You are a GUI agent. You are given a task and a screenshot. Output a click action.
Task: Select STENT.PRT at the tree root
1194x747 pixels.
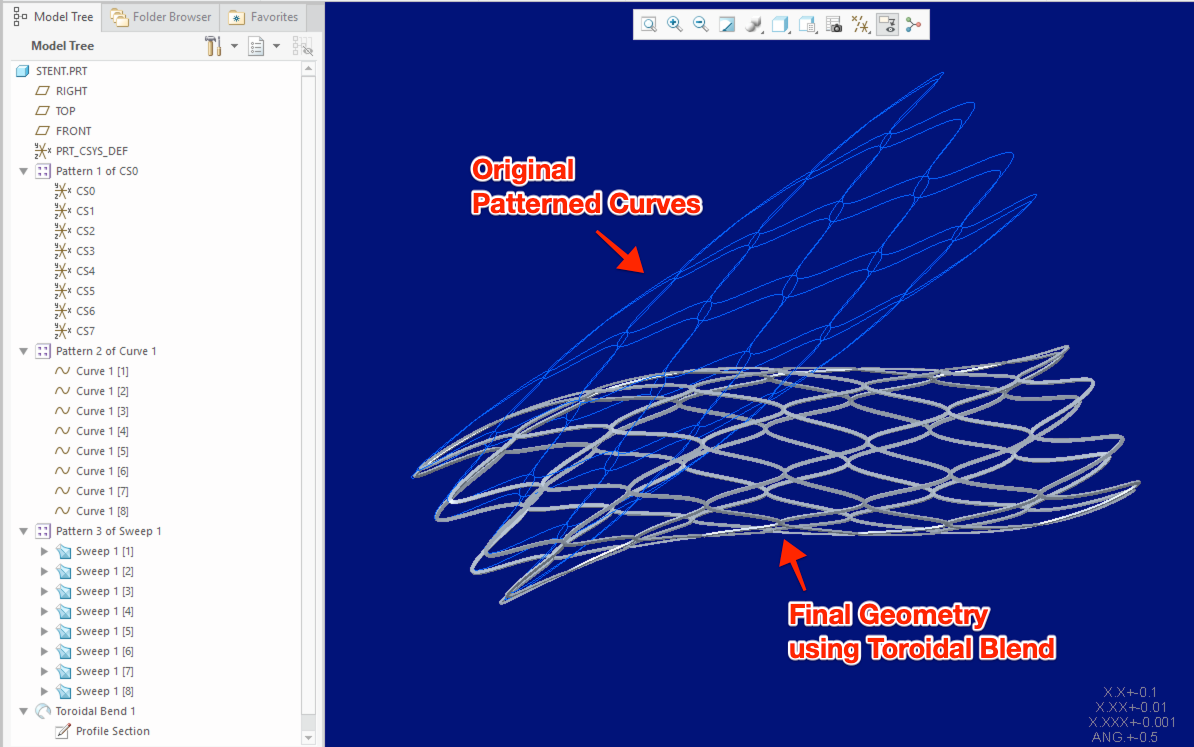63,70
